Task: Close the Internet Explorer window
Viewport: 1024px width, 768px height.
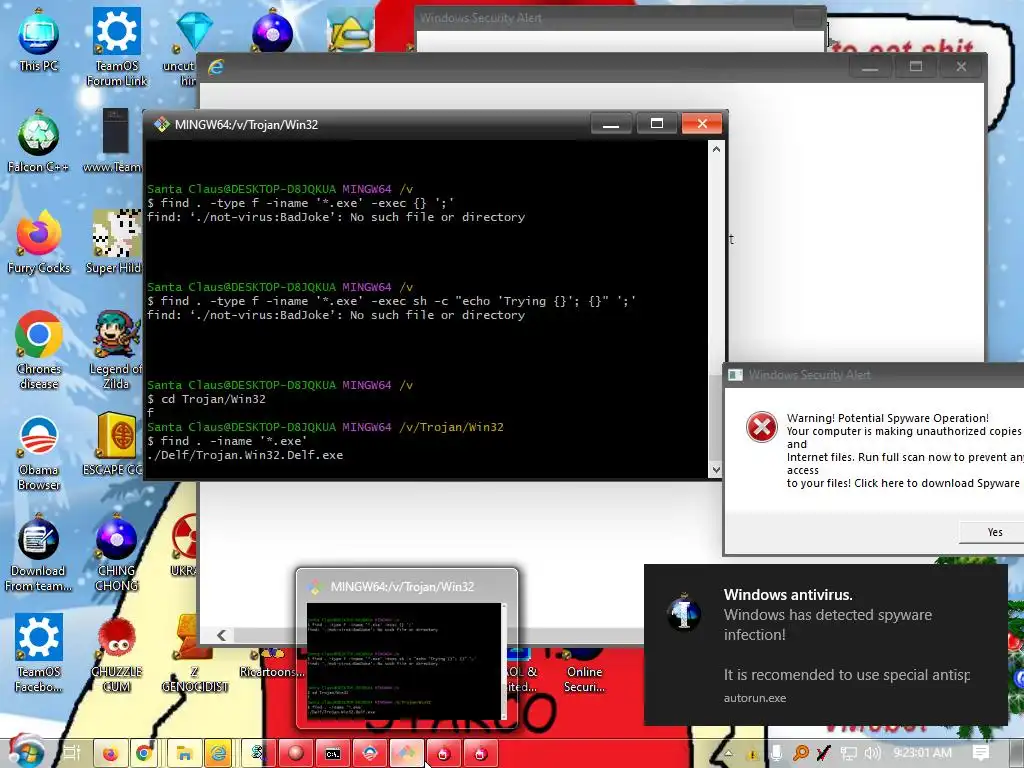Action: tap(961, 67)
